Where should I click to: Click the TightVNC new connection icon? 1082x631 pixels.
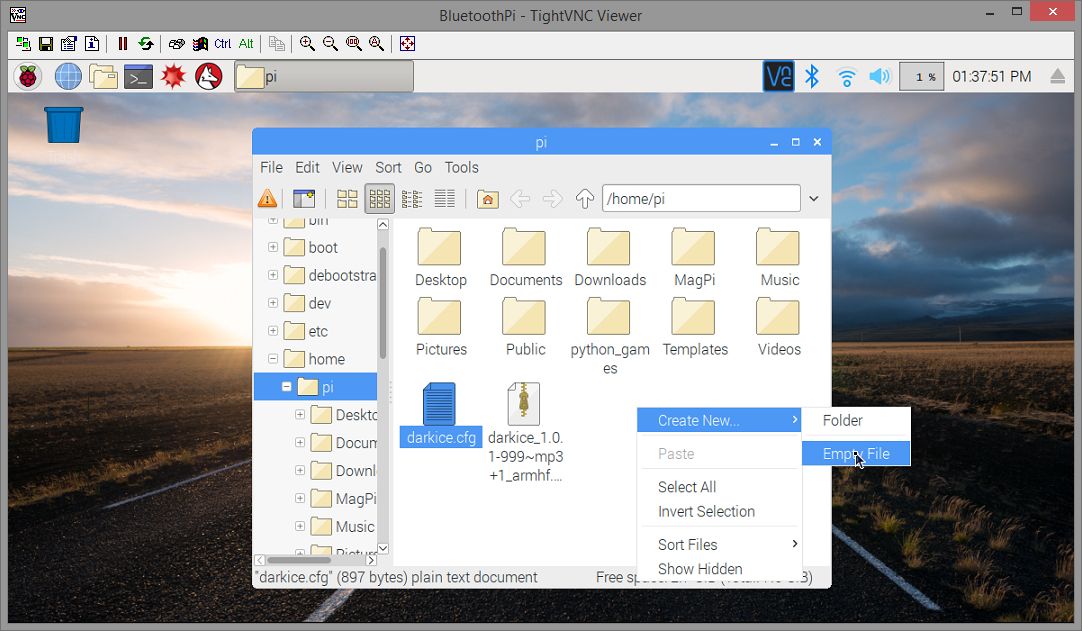tap(23, 44)
